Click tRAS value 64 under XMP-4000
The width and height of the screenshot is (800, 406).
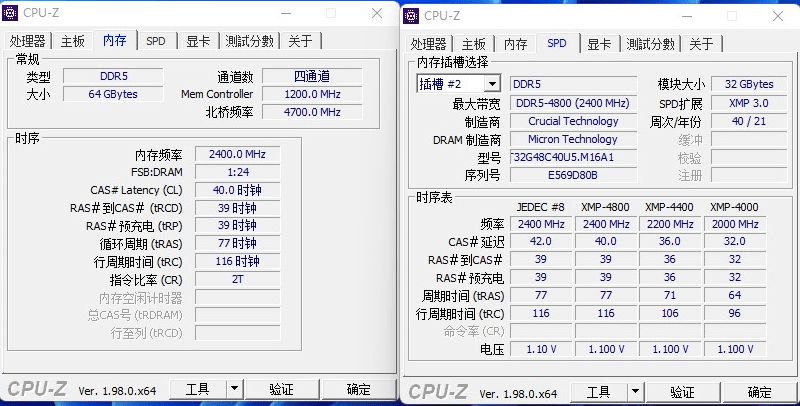[735, 295]
